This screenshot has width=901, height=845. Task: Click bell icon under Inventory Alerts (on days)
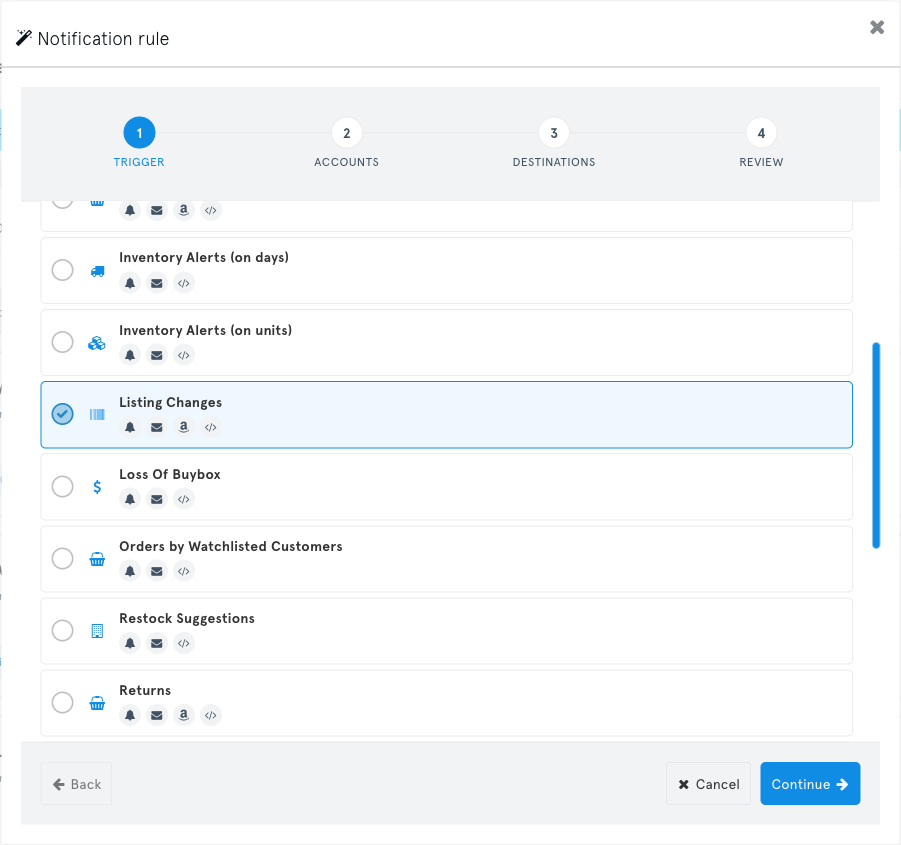[x=130, y=283]
